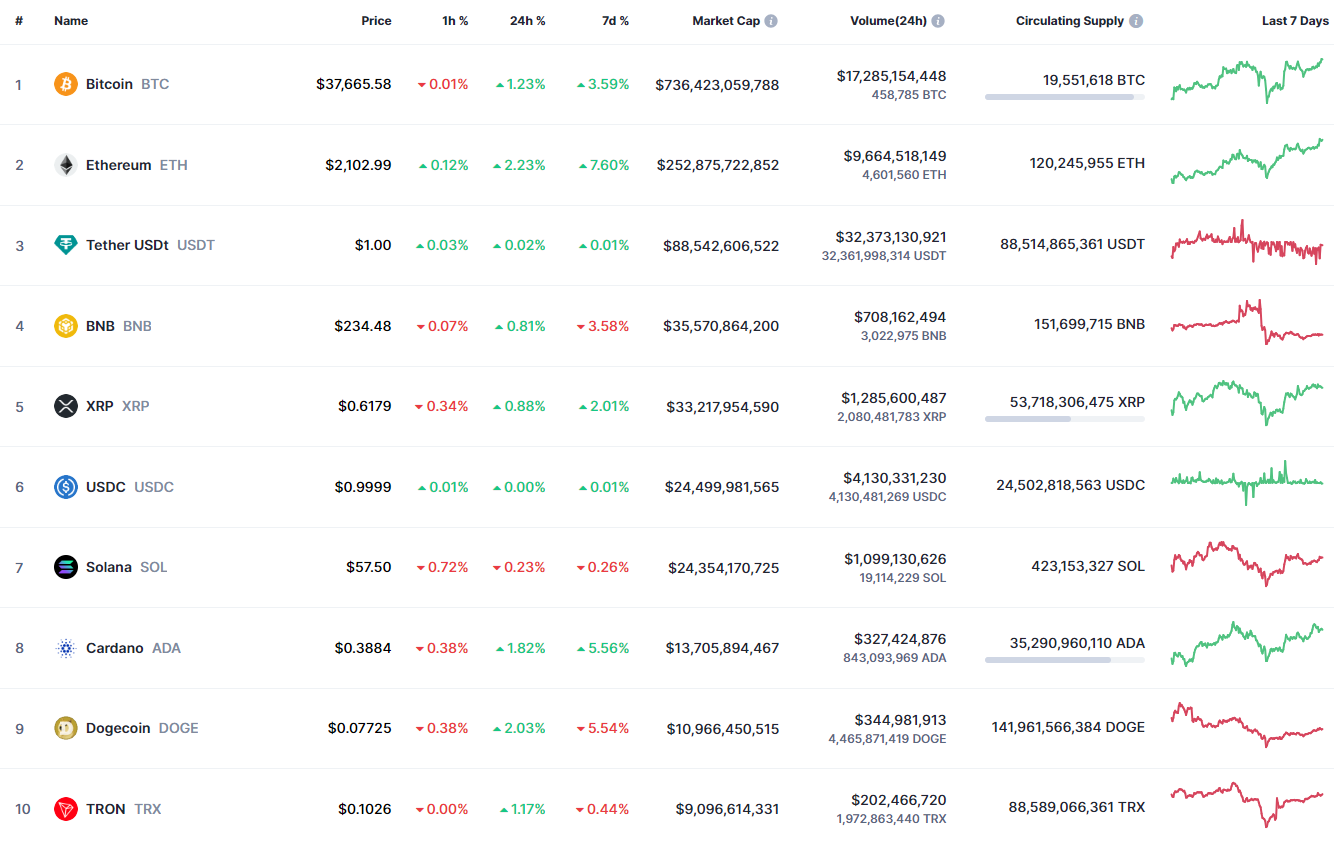This screenshot has height=841, width=1334.
Task: Click the Ethereum diamond logo icon
Action: coord(66,165)
